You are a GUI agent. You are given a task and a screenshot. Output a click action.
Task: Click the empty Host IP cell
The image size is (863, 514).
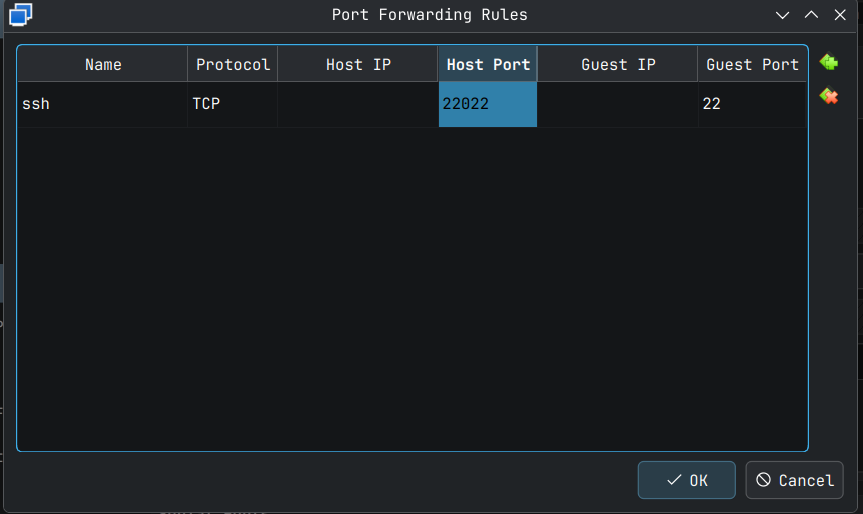358,104
